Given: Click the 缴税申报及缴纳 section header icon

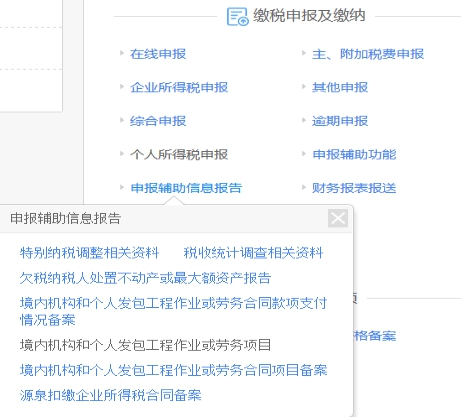Looking at the screenshot, I should click(x=237, y=16).
